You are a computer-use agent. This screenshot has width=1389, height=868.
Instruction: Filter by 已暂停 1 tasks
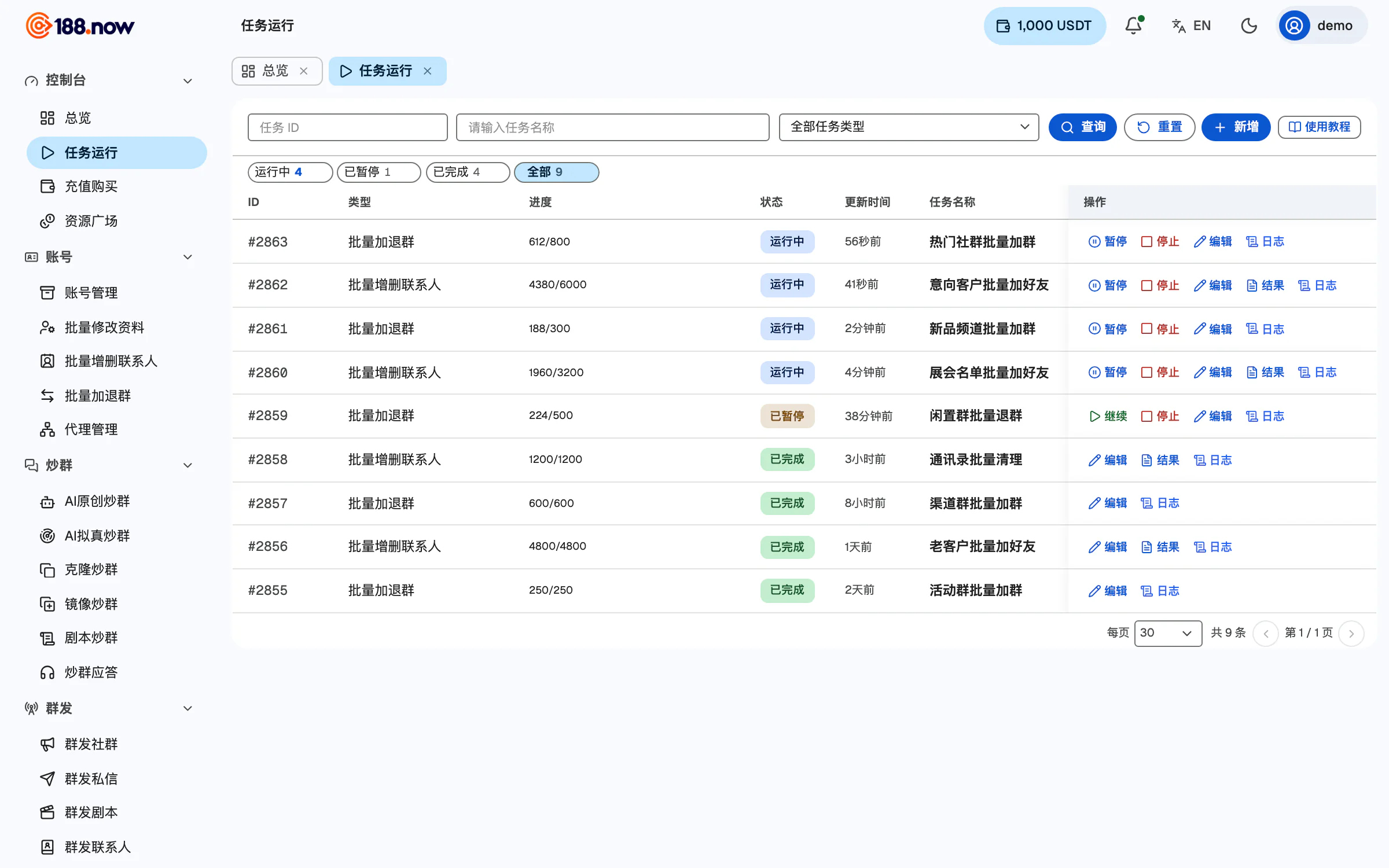tap(379, 172)
